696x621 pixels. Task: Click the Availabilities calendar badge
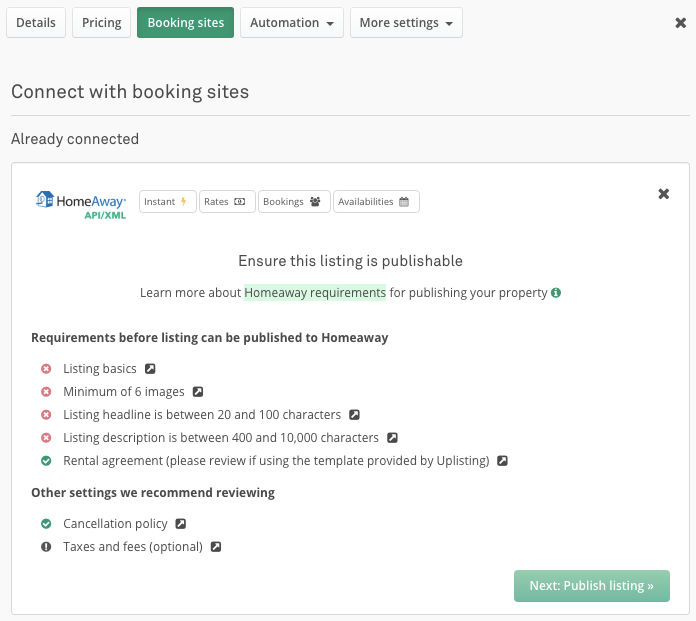[x=376, y=202]
